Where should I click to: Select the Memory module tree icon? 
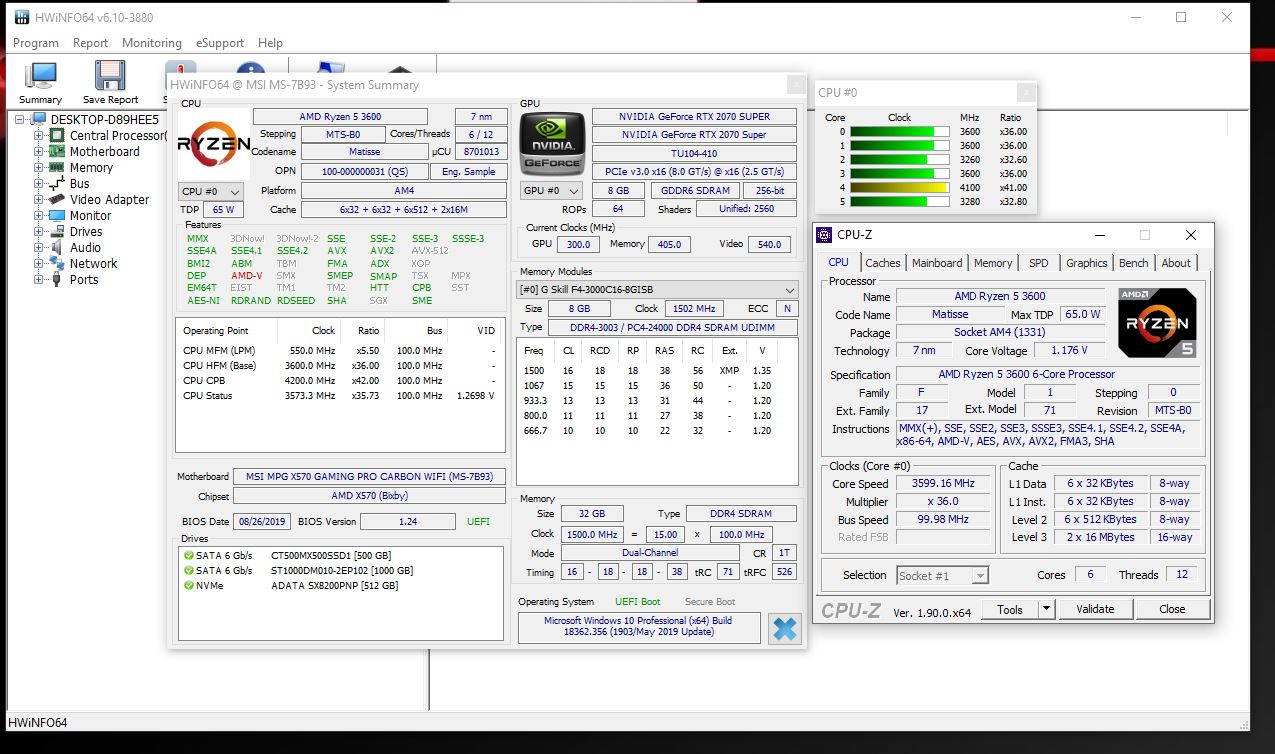click(58, 167)
